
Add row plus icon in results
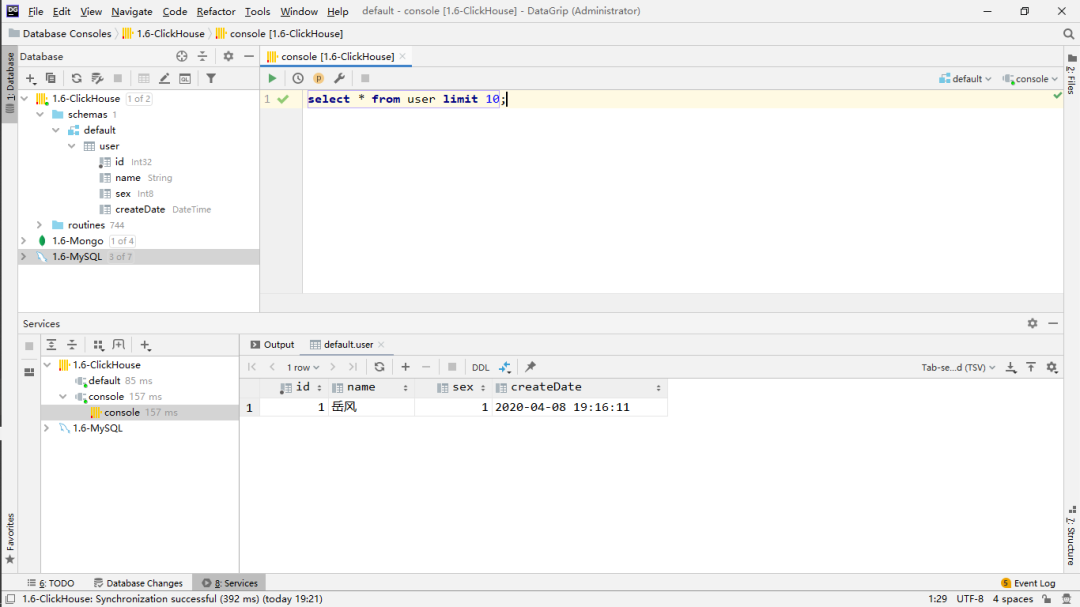pyautogui.click(x=405, y=367)
